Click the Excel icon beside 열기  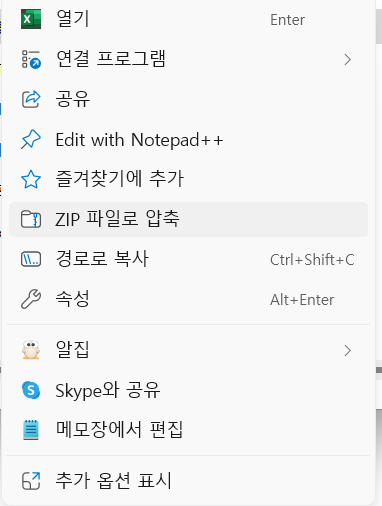pyautogui.click(x=31, y=19)
